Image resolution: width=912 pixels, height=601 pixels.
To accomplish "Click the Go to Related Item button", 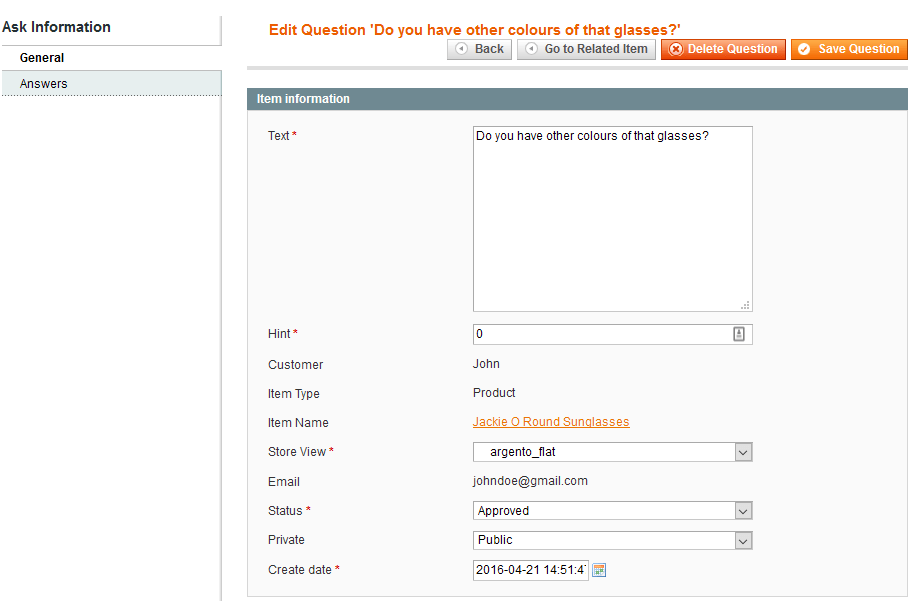I will coord(586,49).
